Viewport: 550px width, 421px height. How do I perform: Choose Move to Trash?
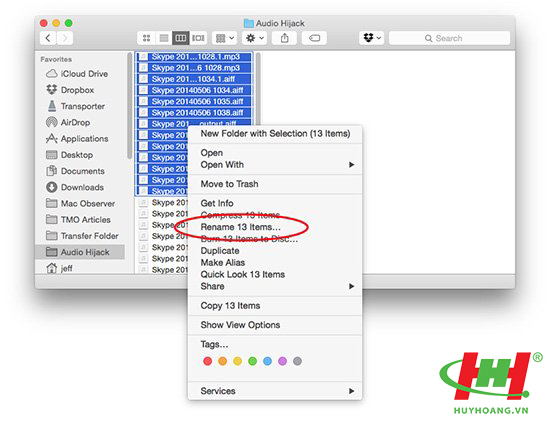(x=275, y=184)
